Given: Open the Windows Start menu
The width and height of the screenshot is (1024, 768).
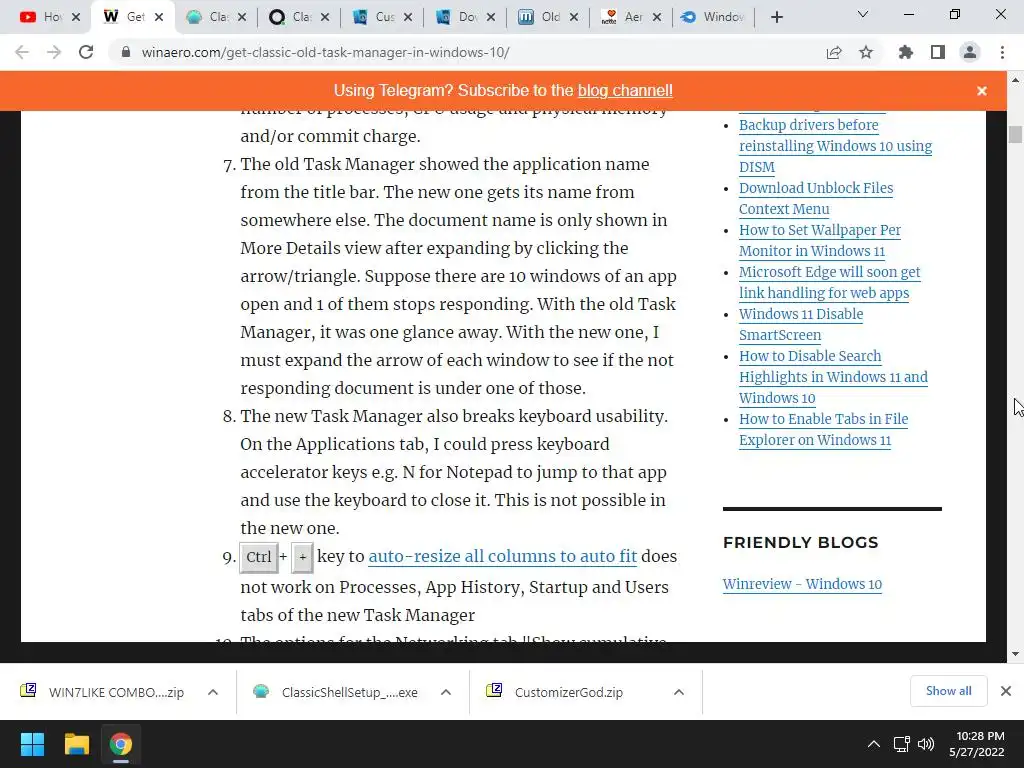Looking at the screenshot, I should pos(32,744).
